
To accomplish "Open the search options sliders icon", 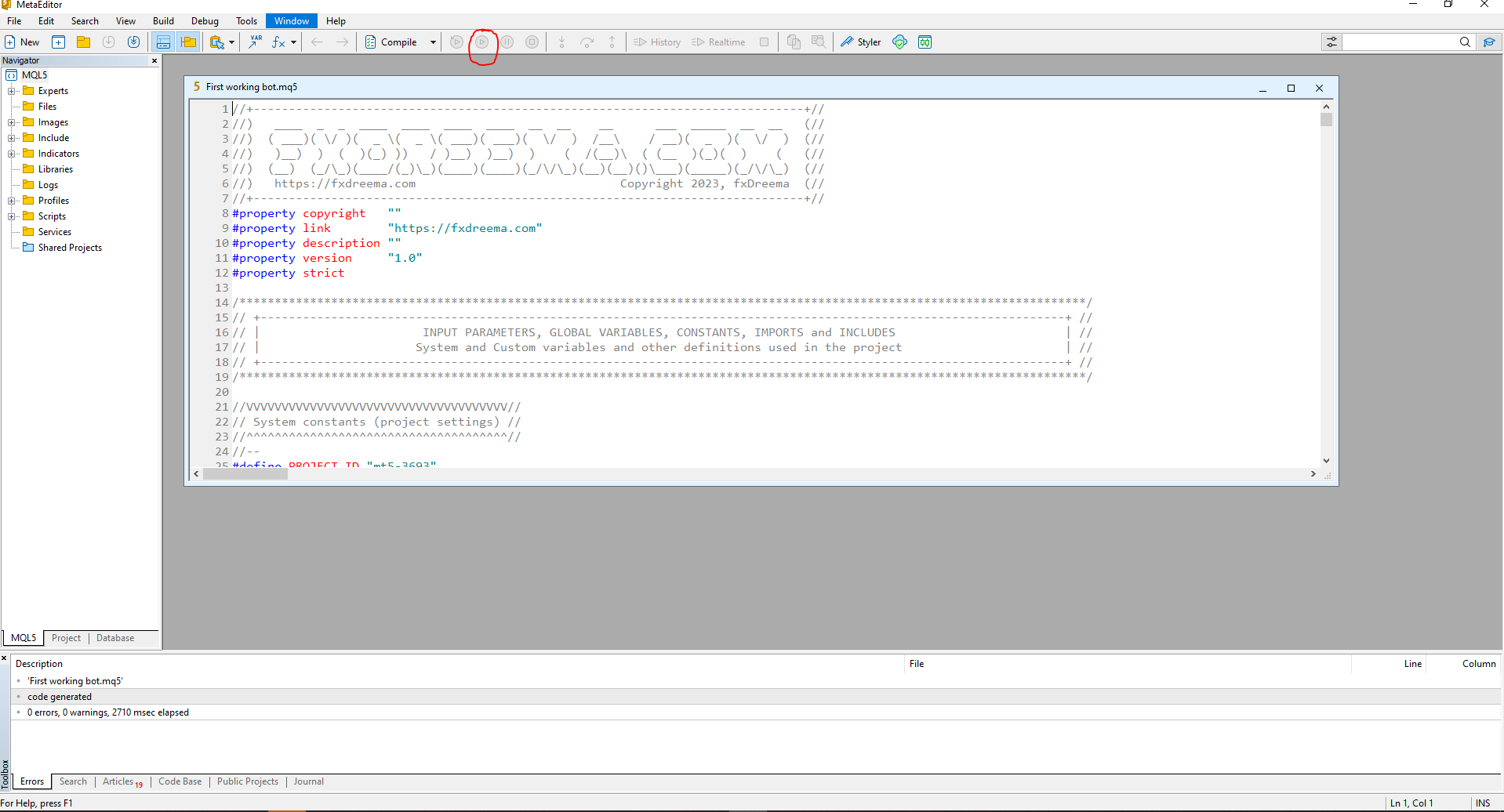I will coord(1331,42).
